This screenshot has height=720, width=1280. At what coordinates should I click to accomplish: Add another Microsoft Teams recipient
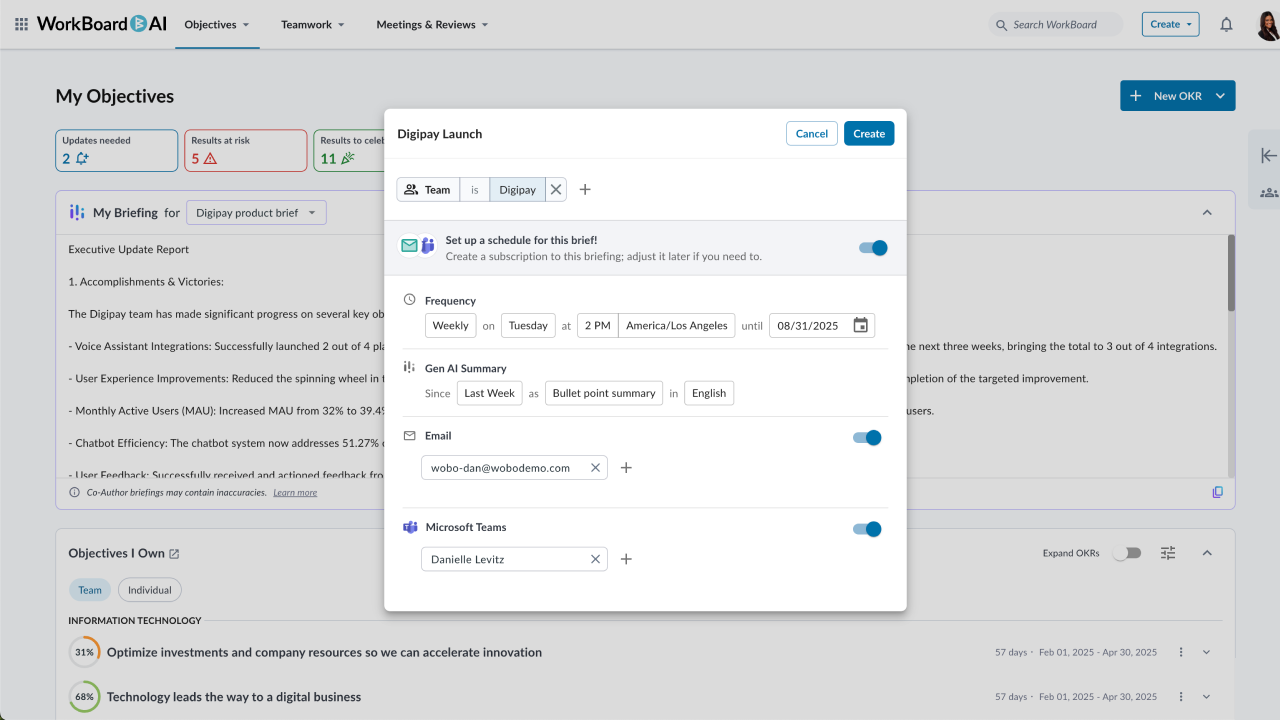pyautogui.click(x=626, y=559)
